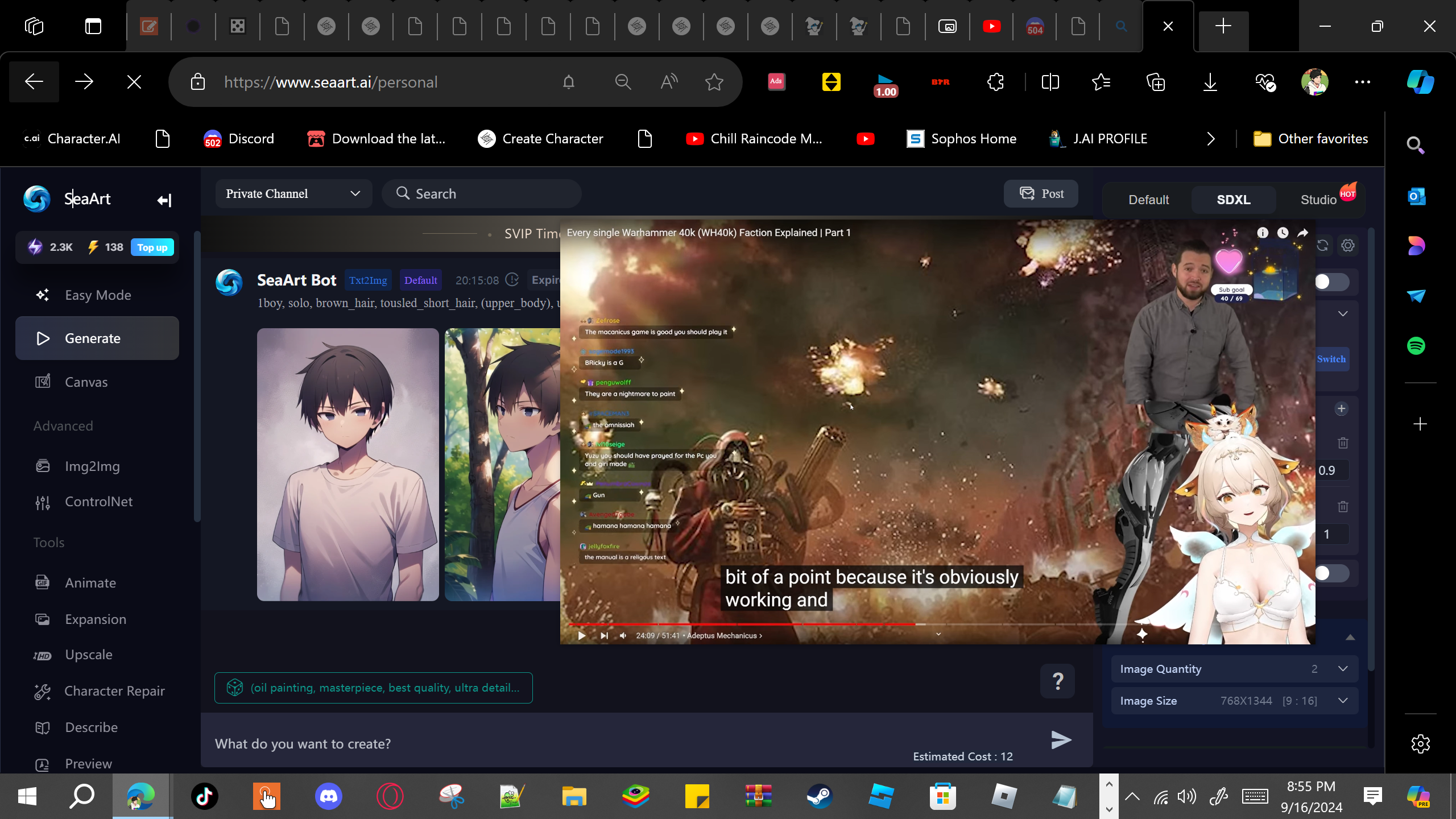The image size is (1456, 819).
Task: Open the Describe tool
Action: pos(97,727)
